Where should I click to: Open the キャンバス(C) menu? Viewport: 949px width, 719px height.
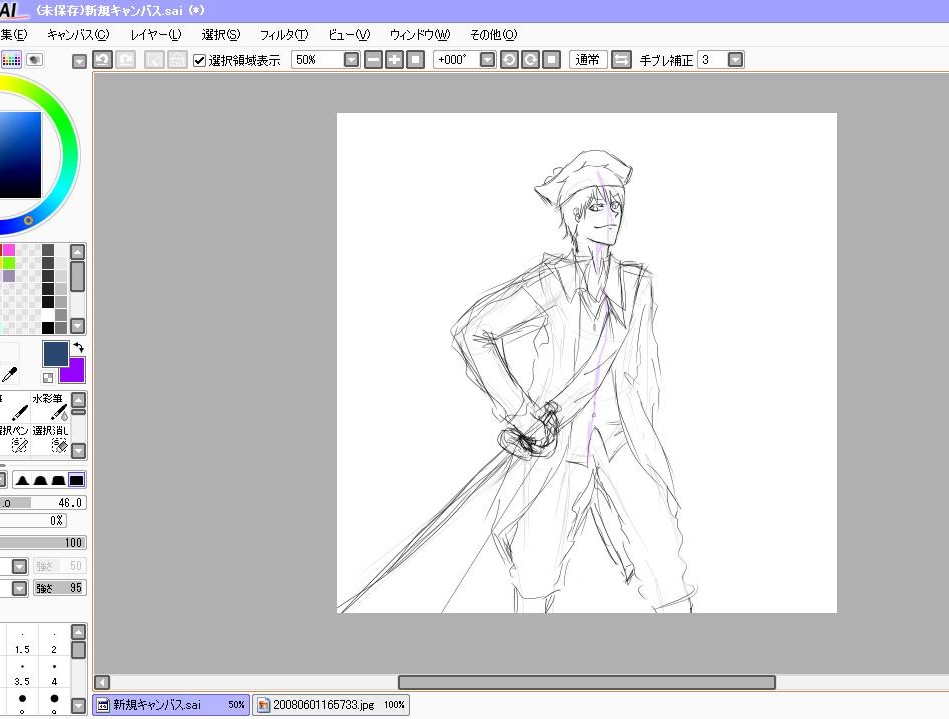pos(78,34)
